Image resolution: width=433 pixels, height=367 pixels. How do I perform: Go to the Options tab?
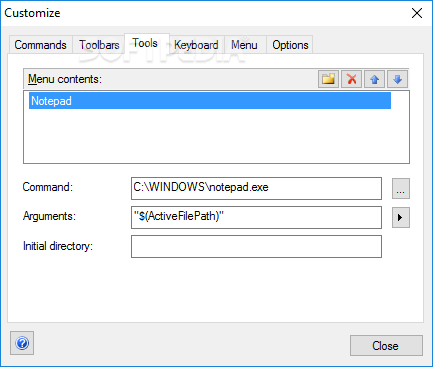click(290, 45)
